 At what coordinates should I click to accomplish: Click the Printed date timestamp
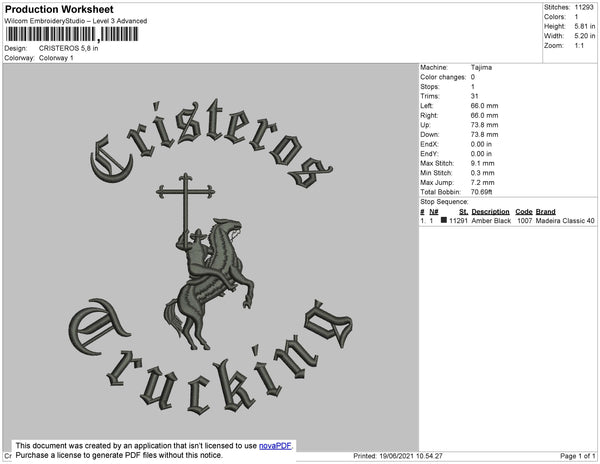click(x=398, y=456)
